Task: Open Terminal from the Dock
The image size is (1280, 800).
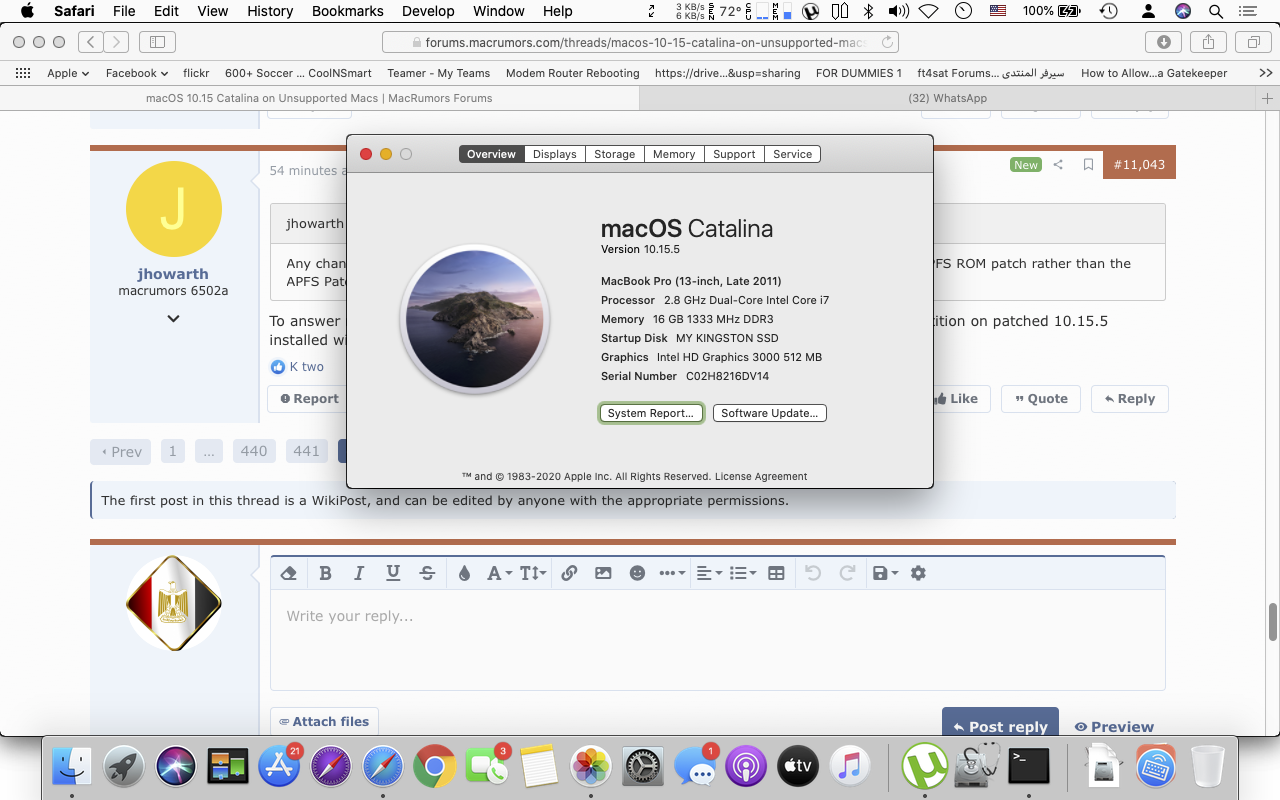Action: click(1029, 767)
